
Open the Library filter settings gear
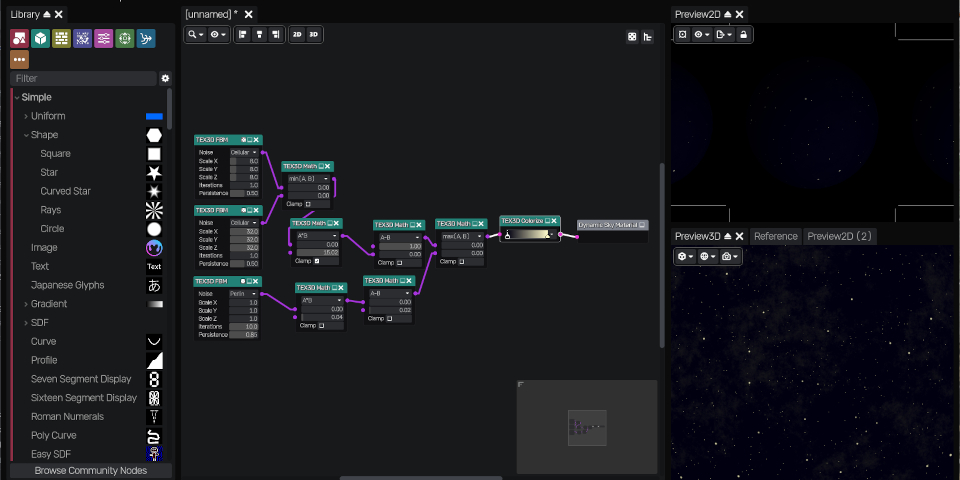coord(165,78)
